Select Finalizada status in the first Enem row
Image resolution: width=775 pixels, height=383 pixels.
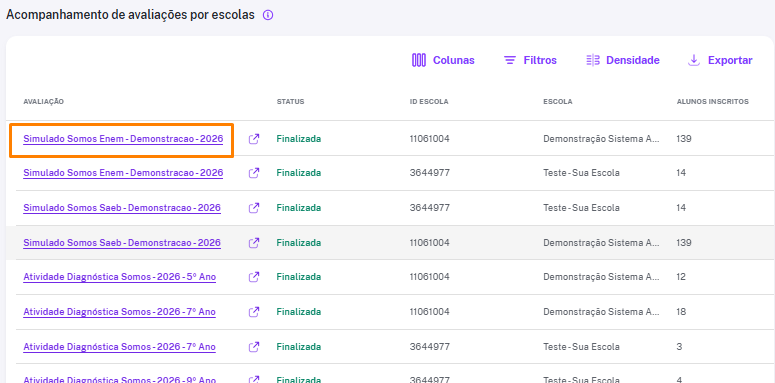pyautogui.click(x=299, y=139)
